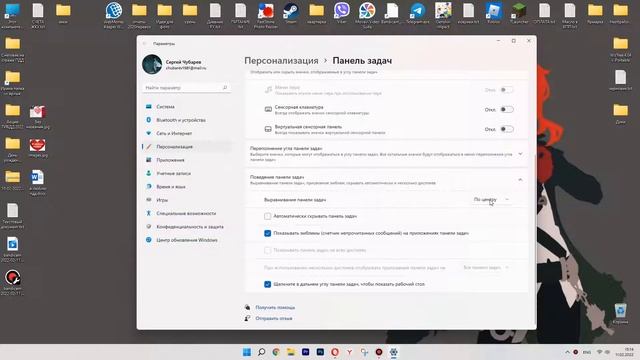Open taskbar Search magnifier icon
Viewport: 640px width, 360px height.
(x=262, y=352)
